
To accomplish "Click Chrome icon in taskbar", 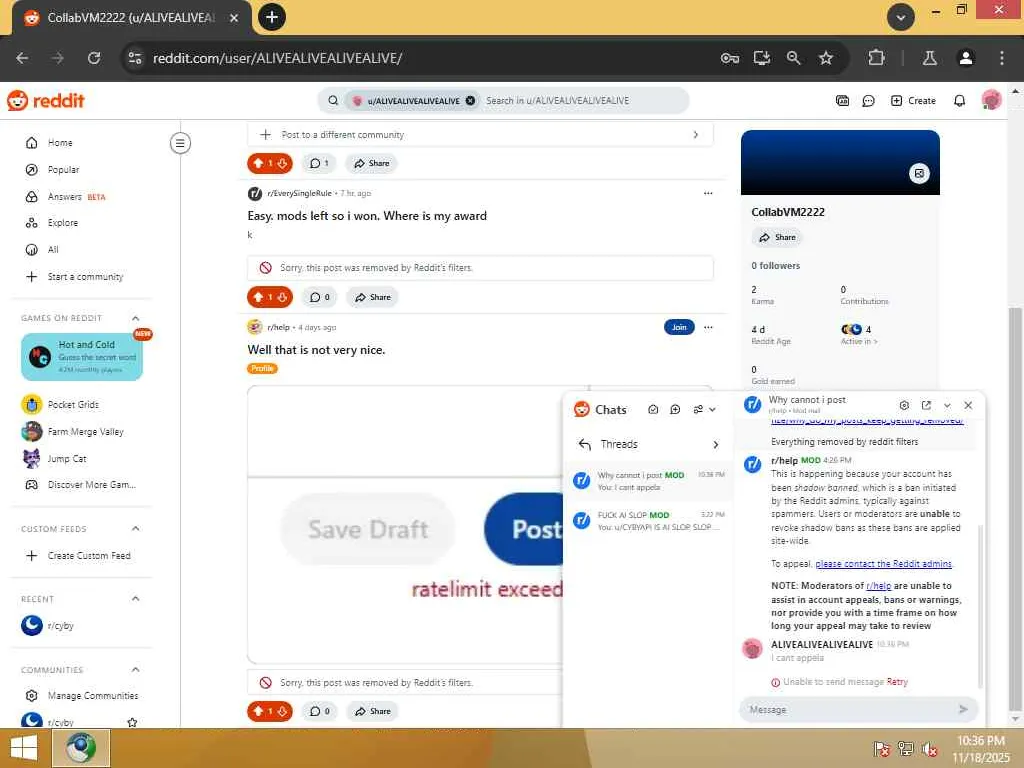I will (81, 748).
